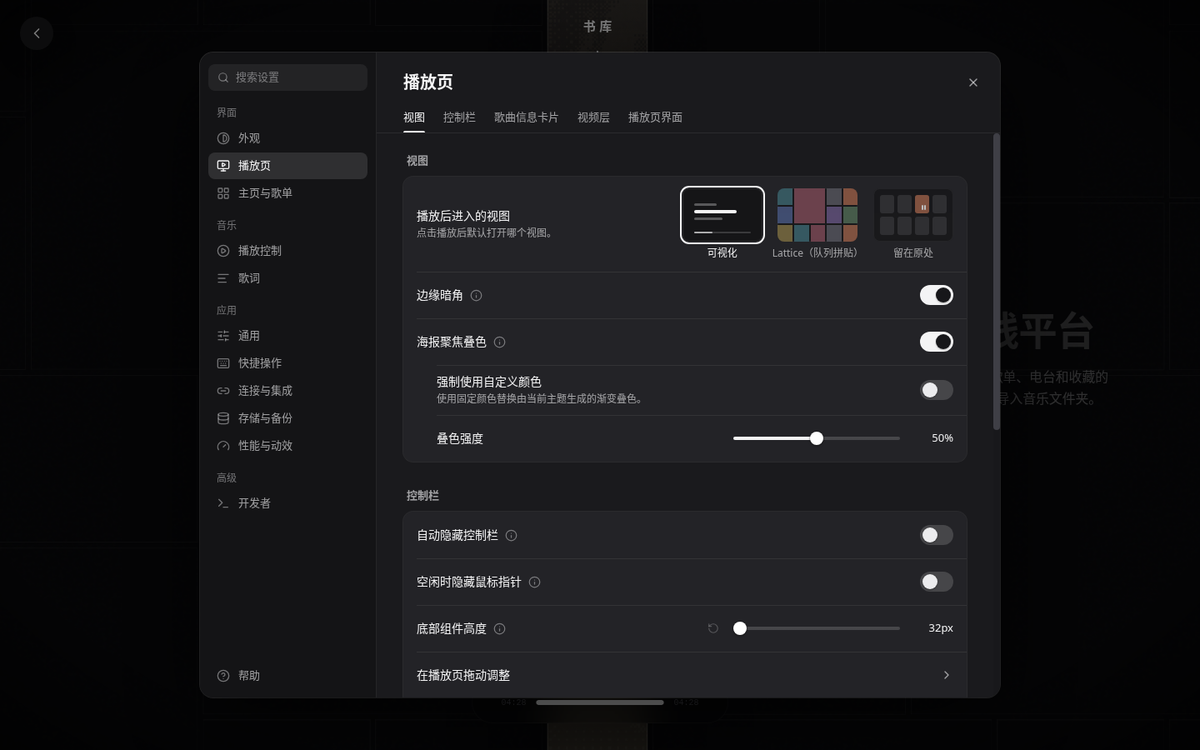Click the 书库 title in the background window

(598, 27)
